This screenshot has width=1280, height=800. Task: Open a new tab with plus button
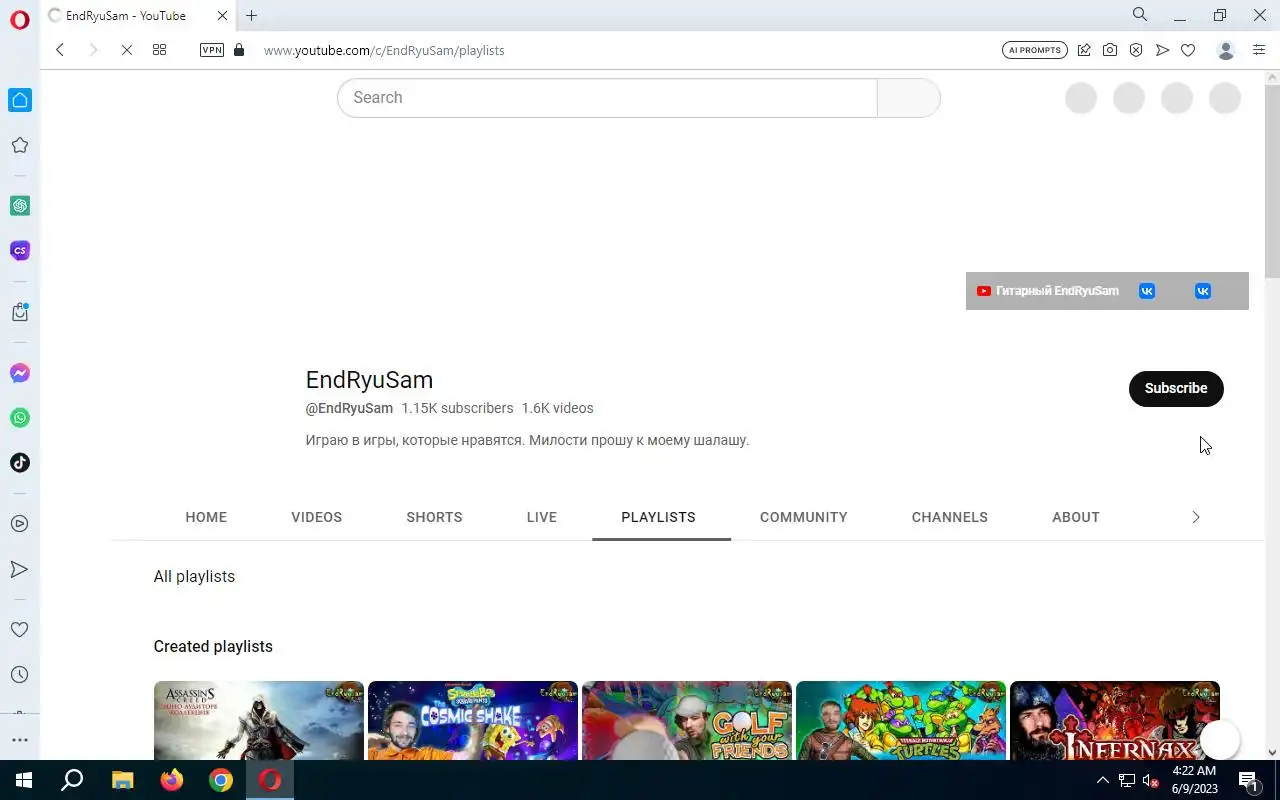(x=252, y=15)
